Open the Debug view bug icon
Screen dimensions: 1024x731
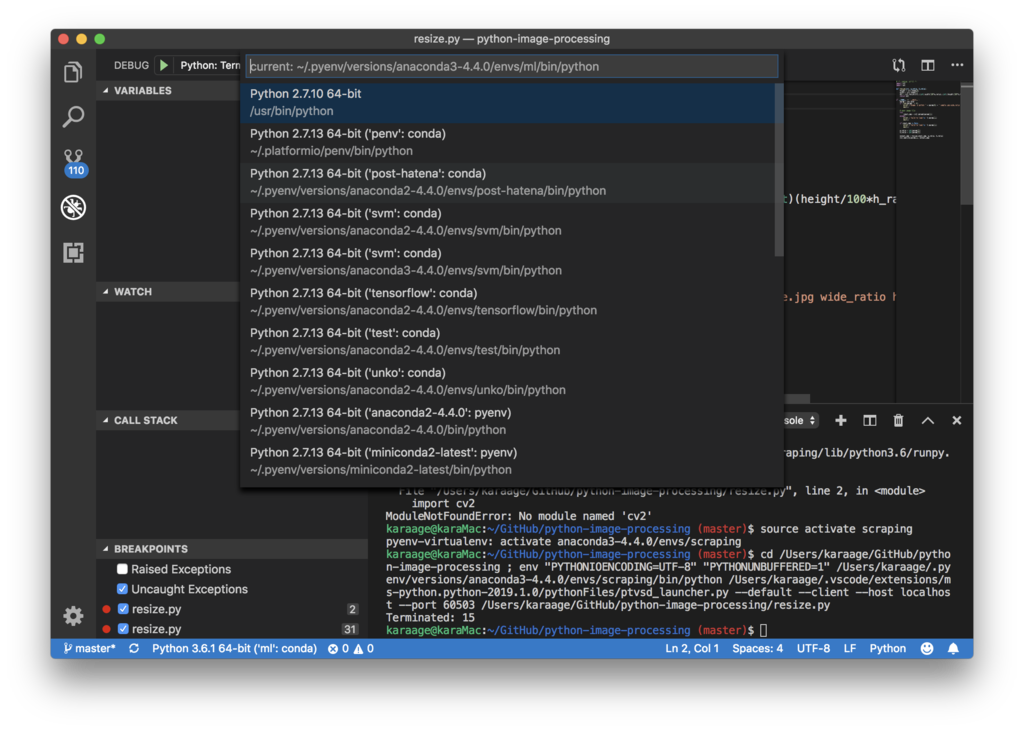tap(73, 207)
